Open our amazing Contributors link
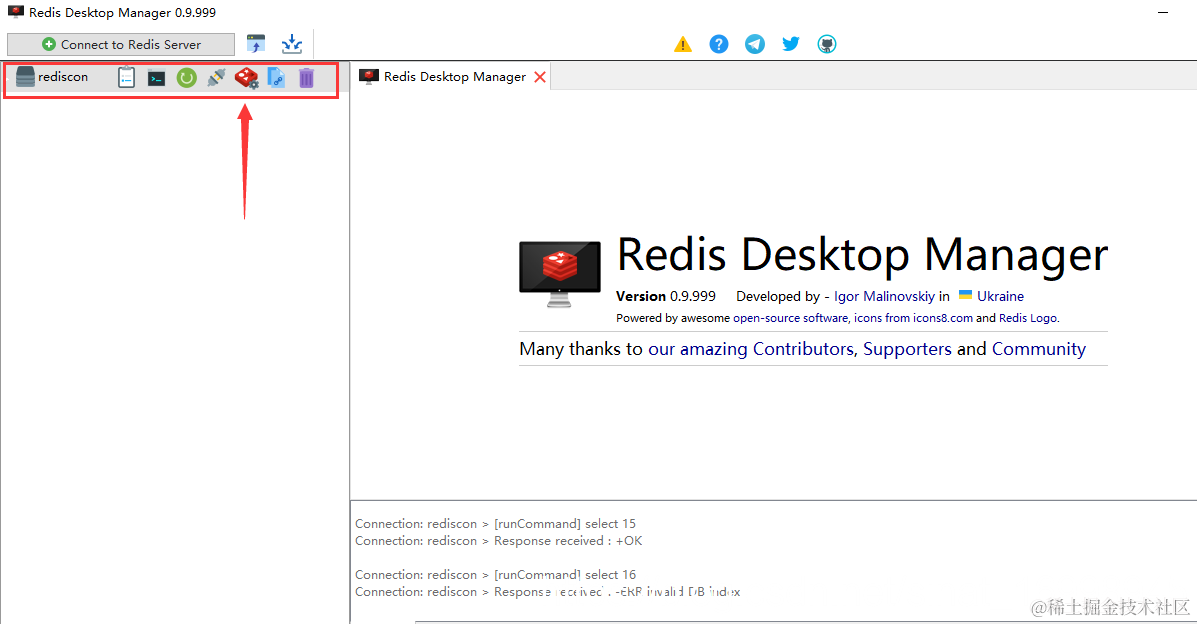Viewport: 1197px width, 624px height. click(751, 349)
